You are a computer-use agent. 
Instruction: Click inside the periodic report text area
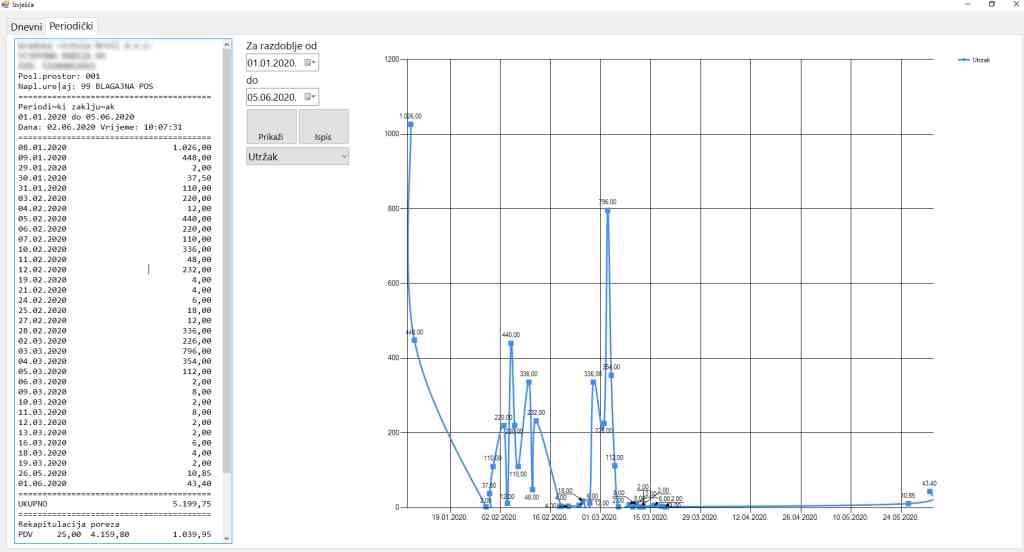point(115,300)
